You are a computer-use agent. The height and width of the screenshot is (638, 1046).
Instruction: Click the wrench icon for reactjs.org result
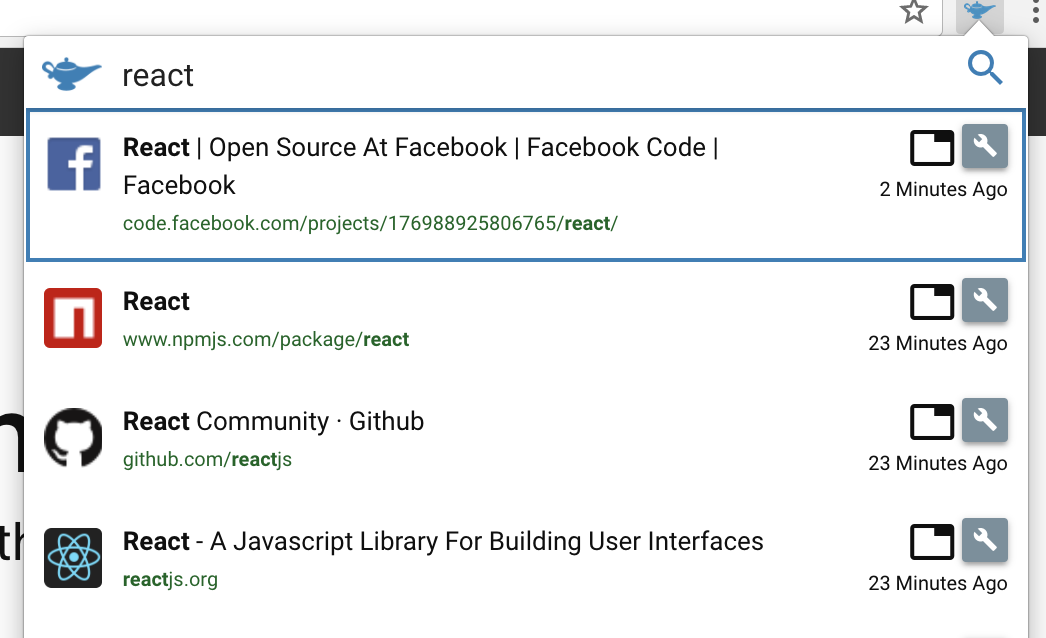(985, 541)
